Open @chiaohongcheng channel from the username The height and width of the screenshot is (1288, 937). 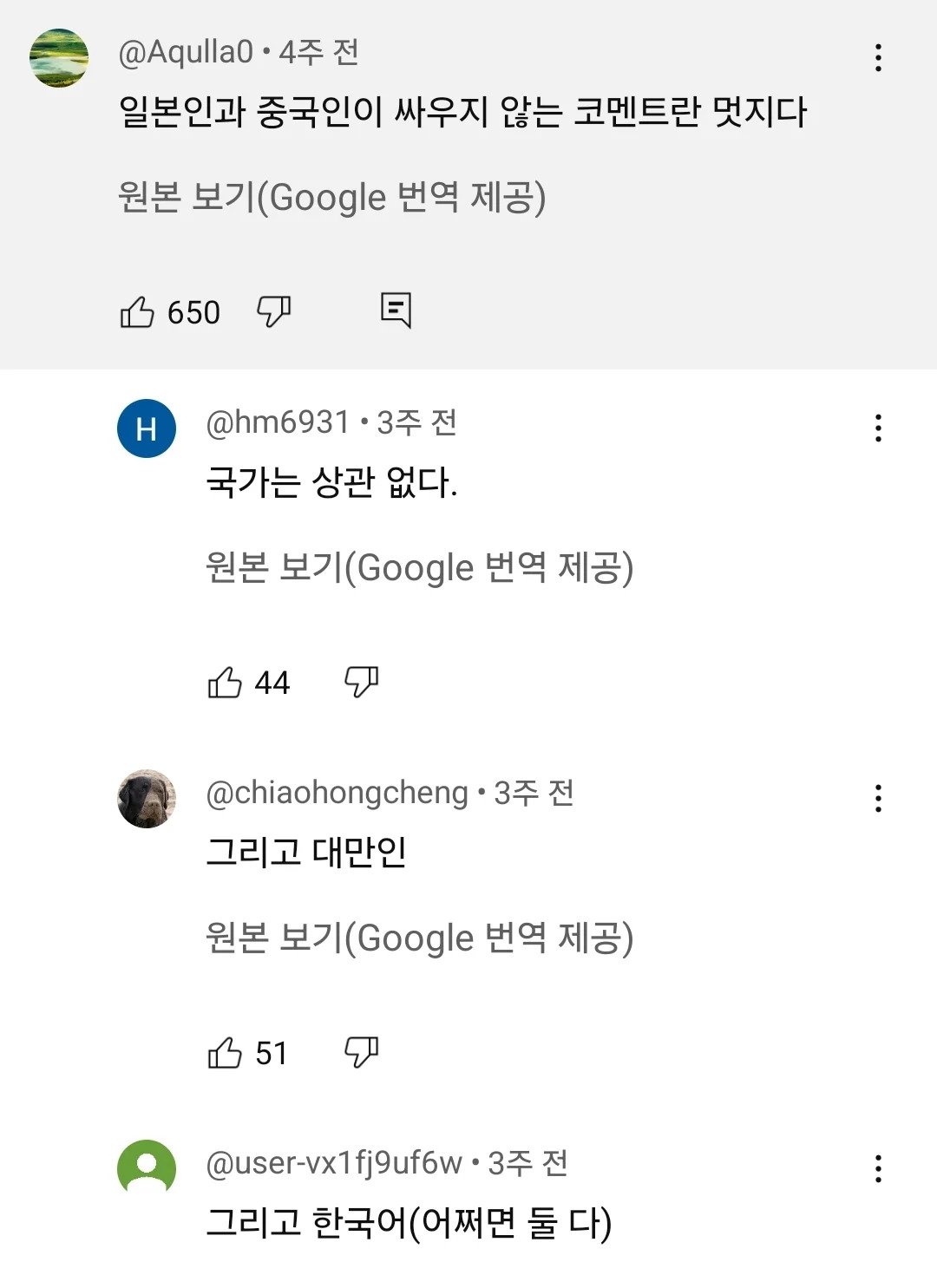click(x=337, y=793)
